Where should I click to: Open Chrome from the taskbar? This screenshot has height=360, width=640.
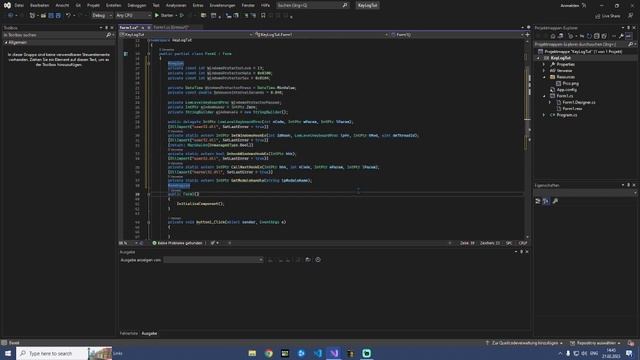click(x=269, y=353)
